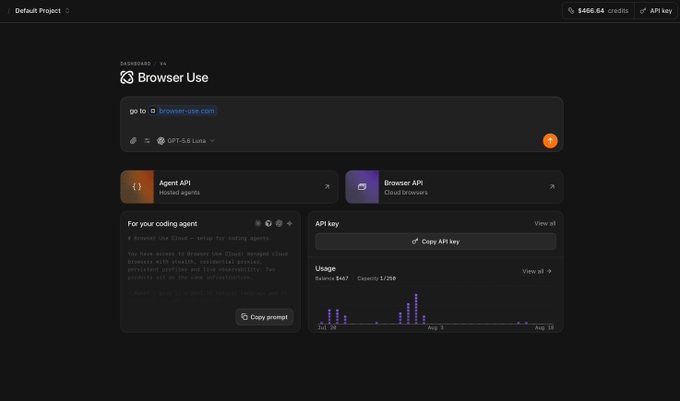This screenshot has width=680, height=401.
Task: Open the Browser API card
Action: point(454,187)
